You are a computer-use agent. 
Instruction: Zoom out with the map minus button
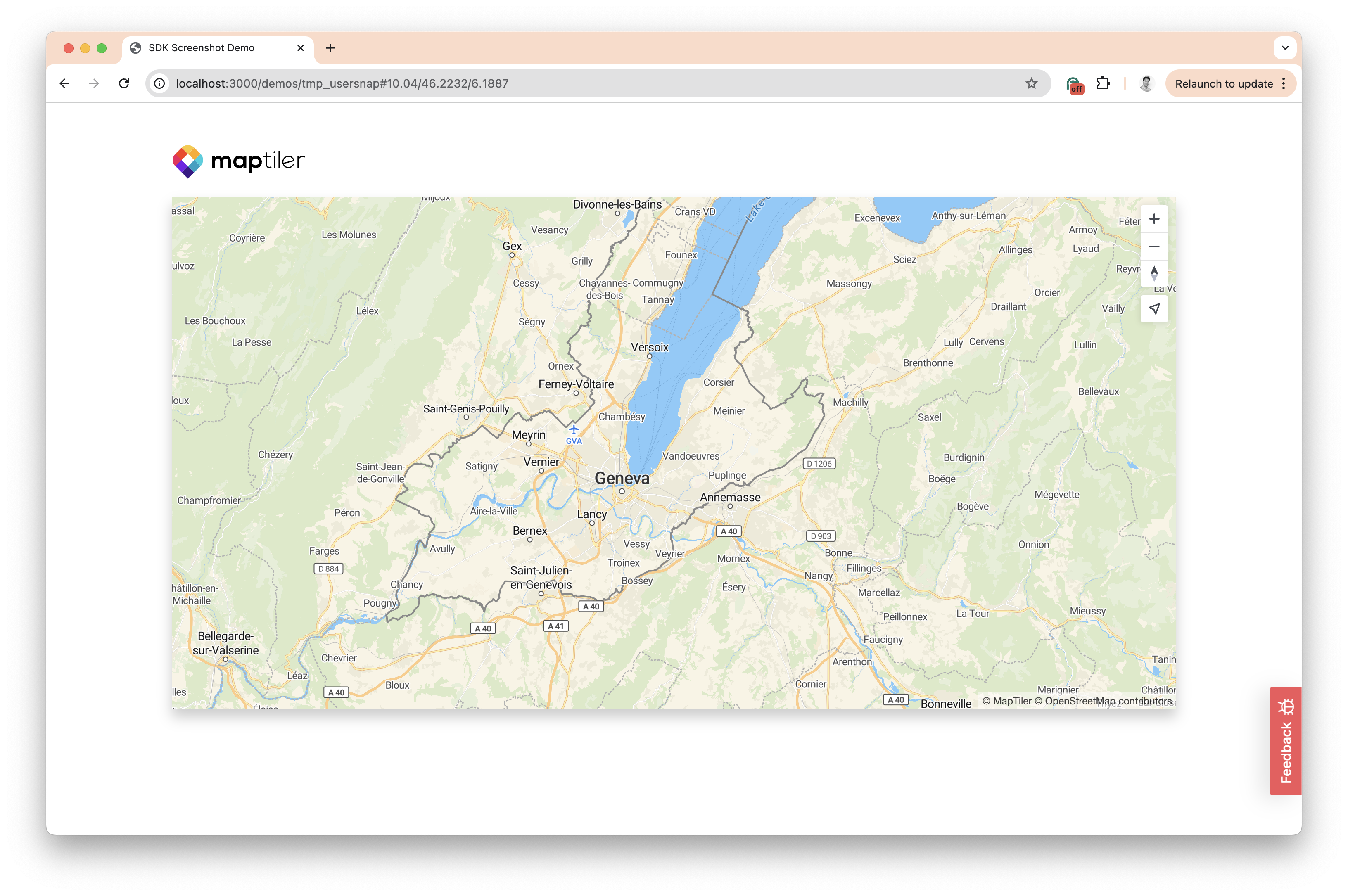pos(1154,247)
